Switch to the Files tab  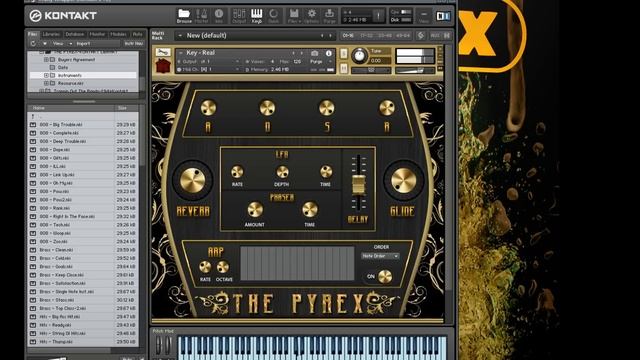pyautogui.click(x=33, y=34)
